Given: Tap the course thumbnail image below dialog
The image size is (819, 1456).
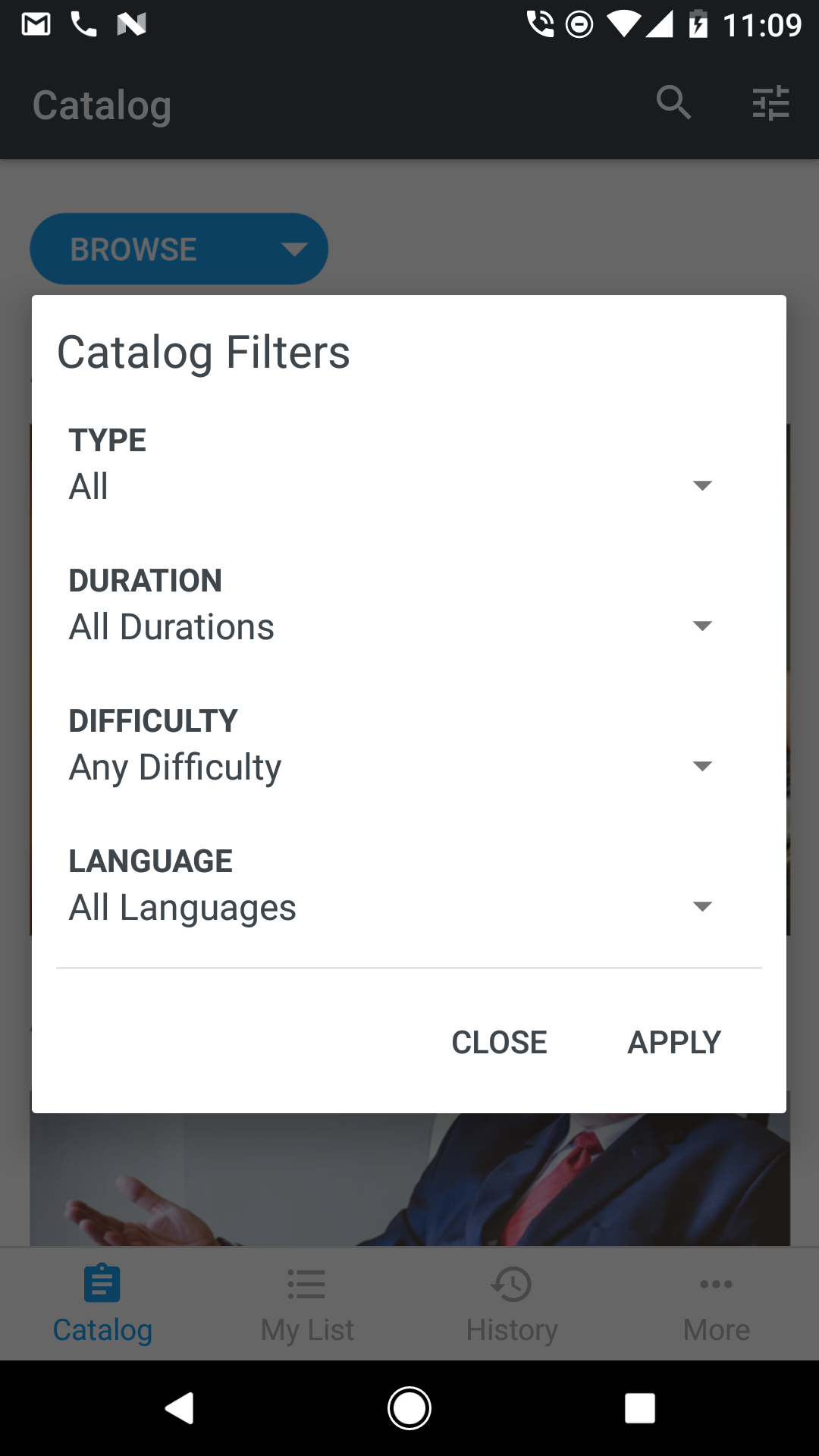Looking at the screenshot, I should click(x=409, y=1179).
